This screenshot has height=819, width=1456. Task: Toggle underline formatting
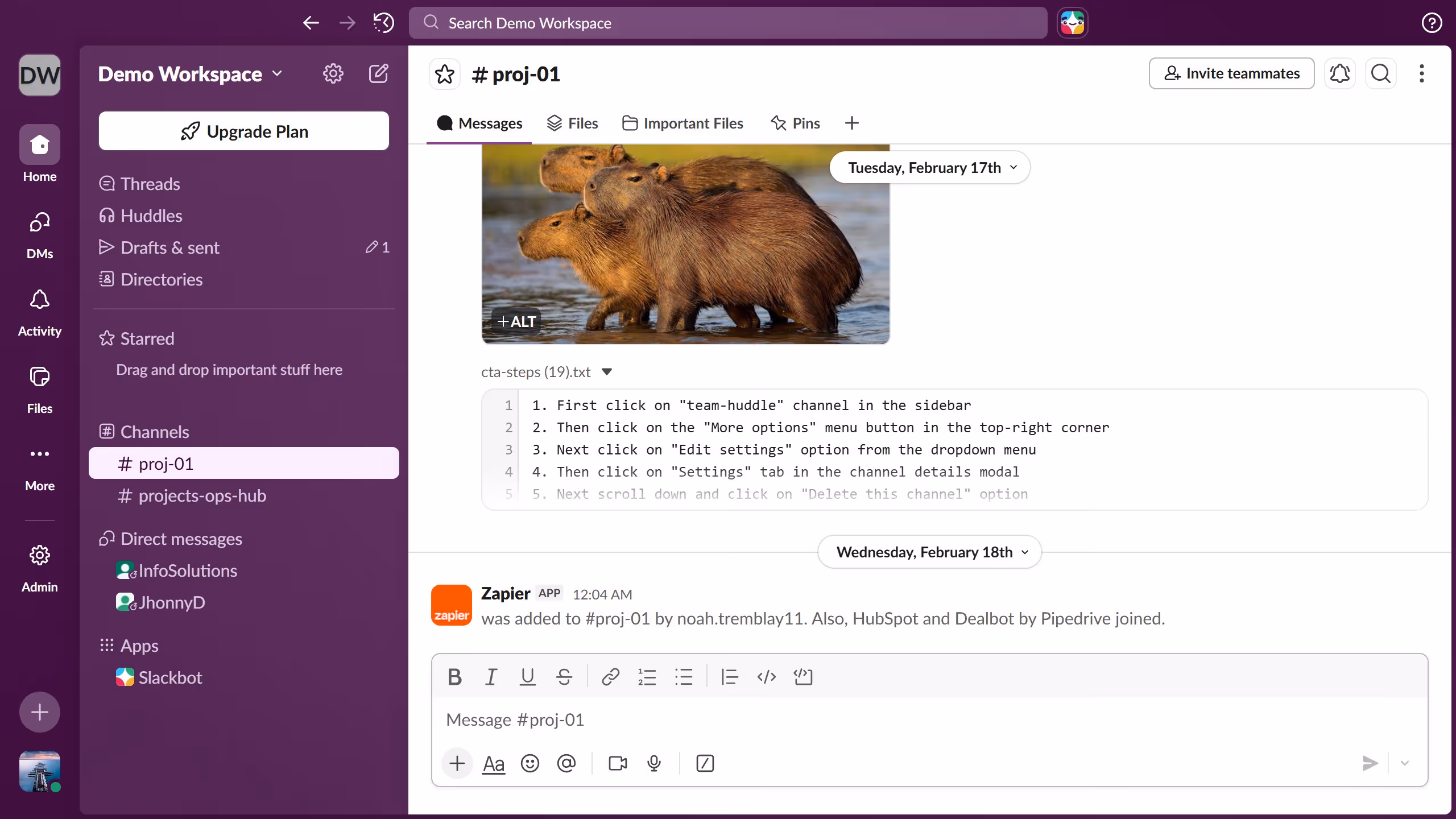pos(528,677)
